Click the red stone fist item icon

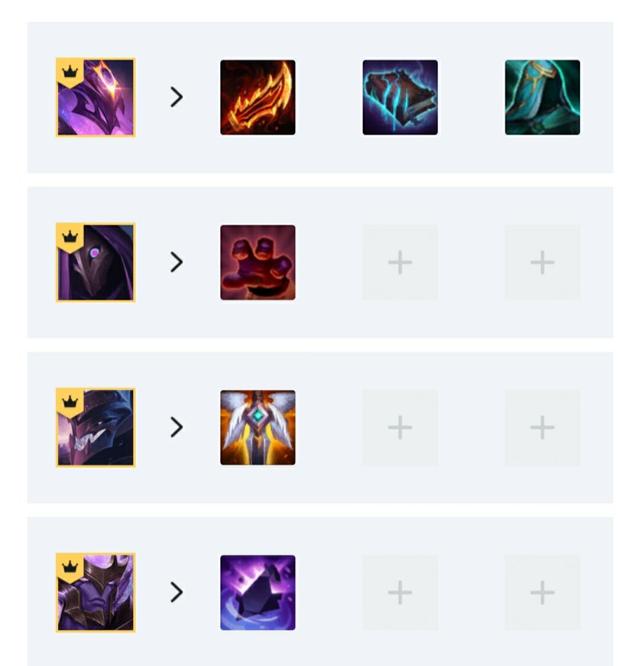(258, 262)
